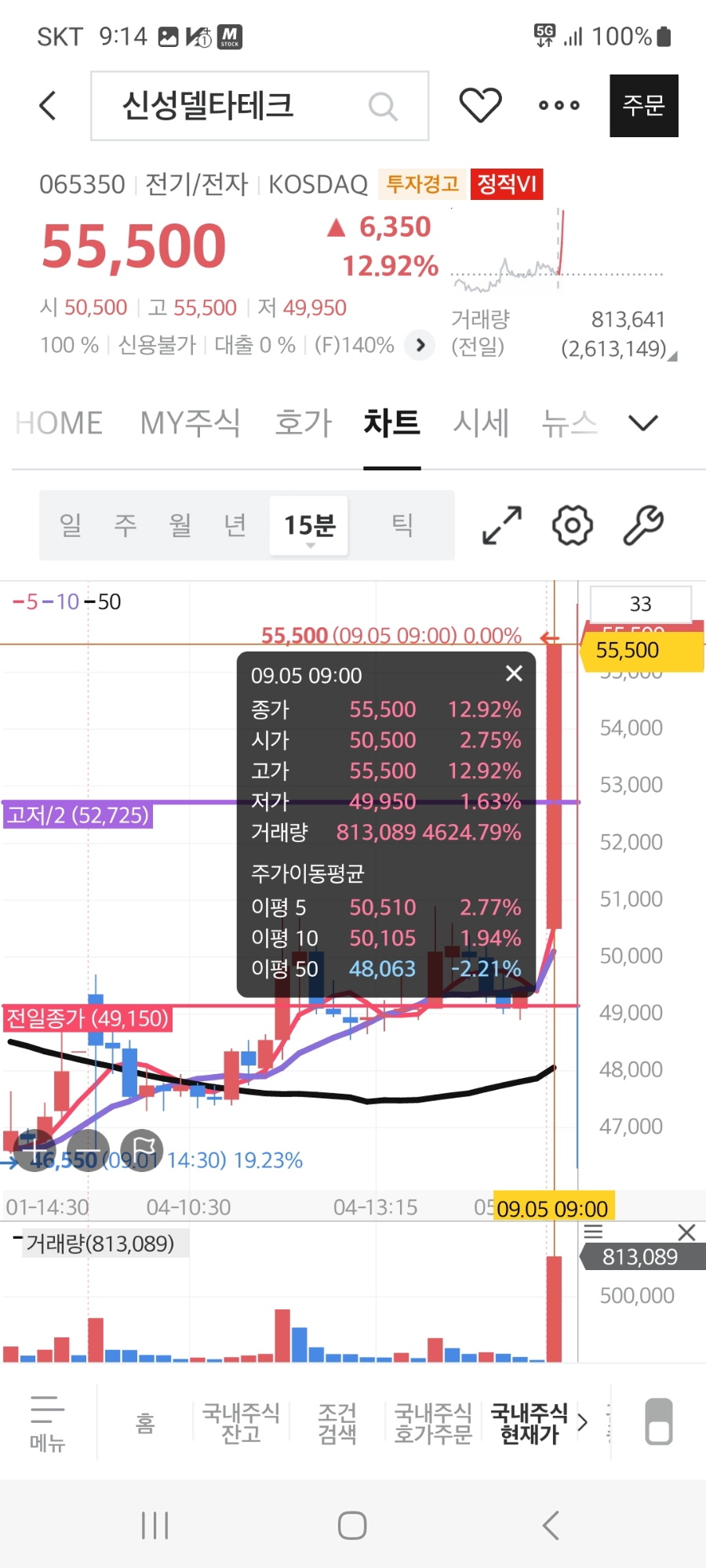Expand the tab list chevron
The image size is (706, 1568).
tap(643, 423)
